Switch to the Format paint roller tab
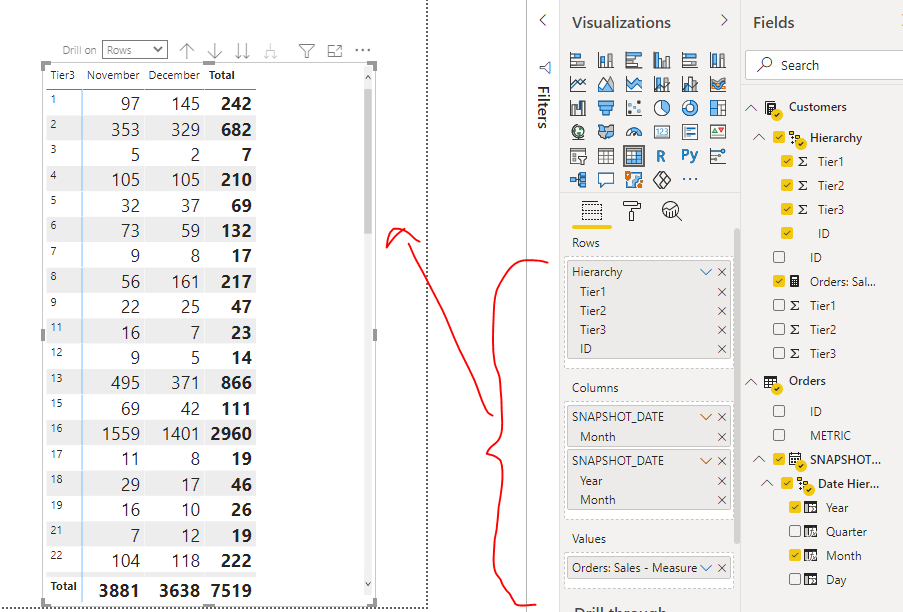 632,211
